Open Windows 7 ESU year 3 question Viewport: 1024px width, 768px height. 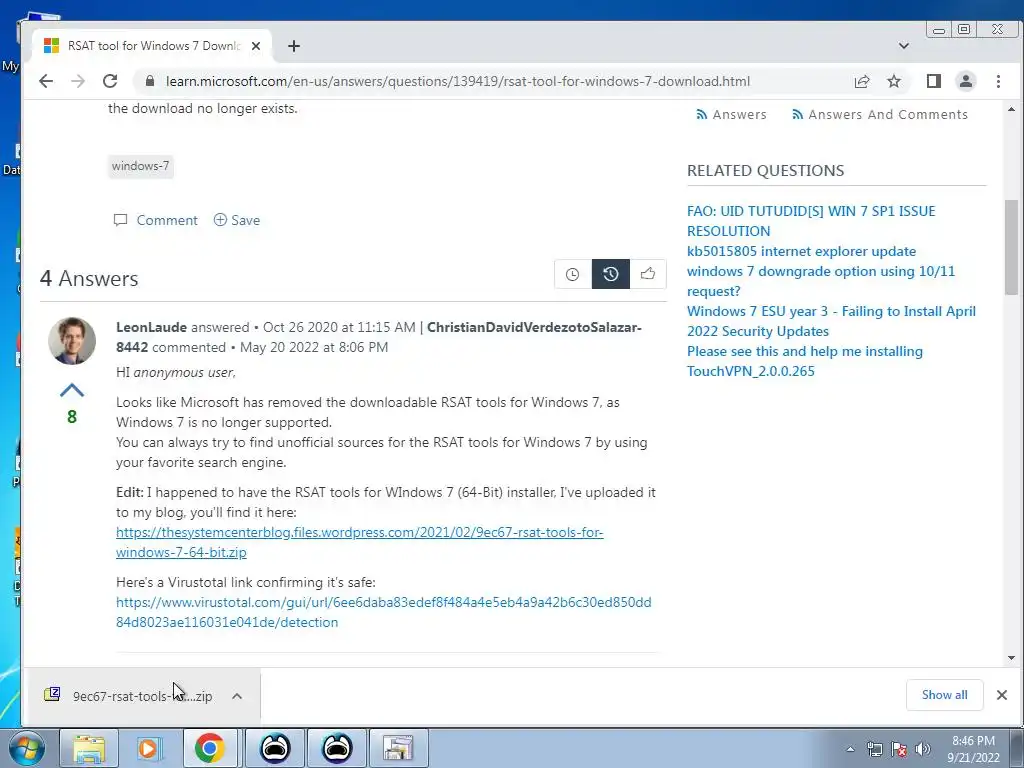831,321
